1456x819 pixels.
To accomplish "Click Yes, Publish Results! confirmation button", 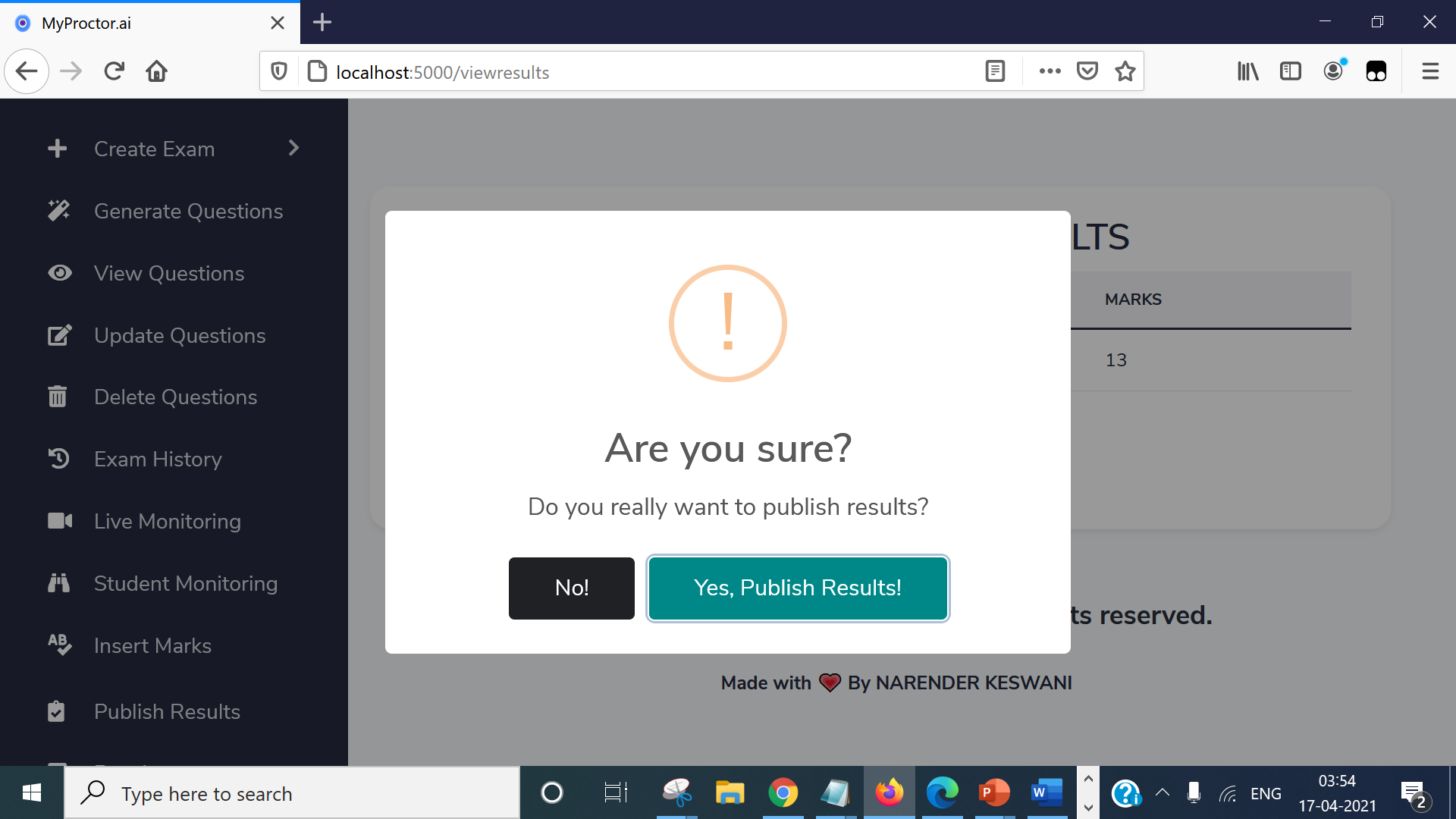I will (798, 587).
